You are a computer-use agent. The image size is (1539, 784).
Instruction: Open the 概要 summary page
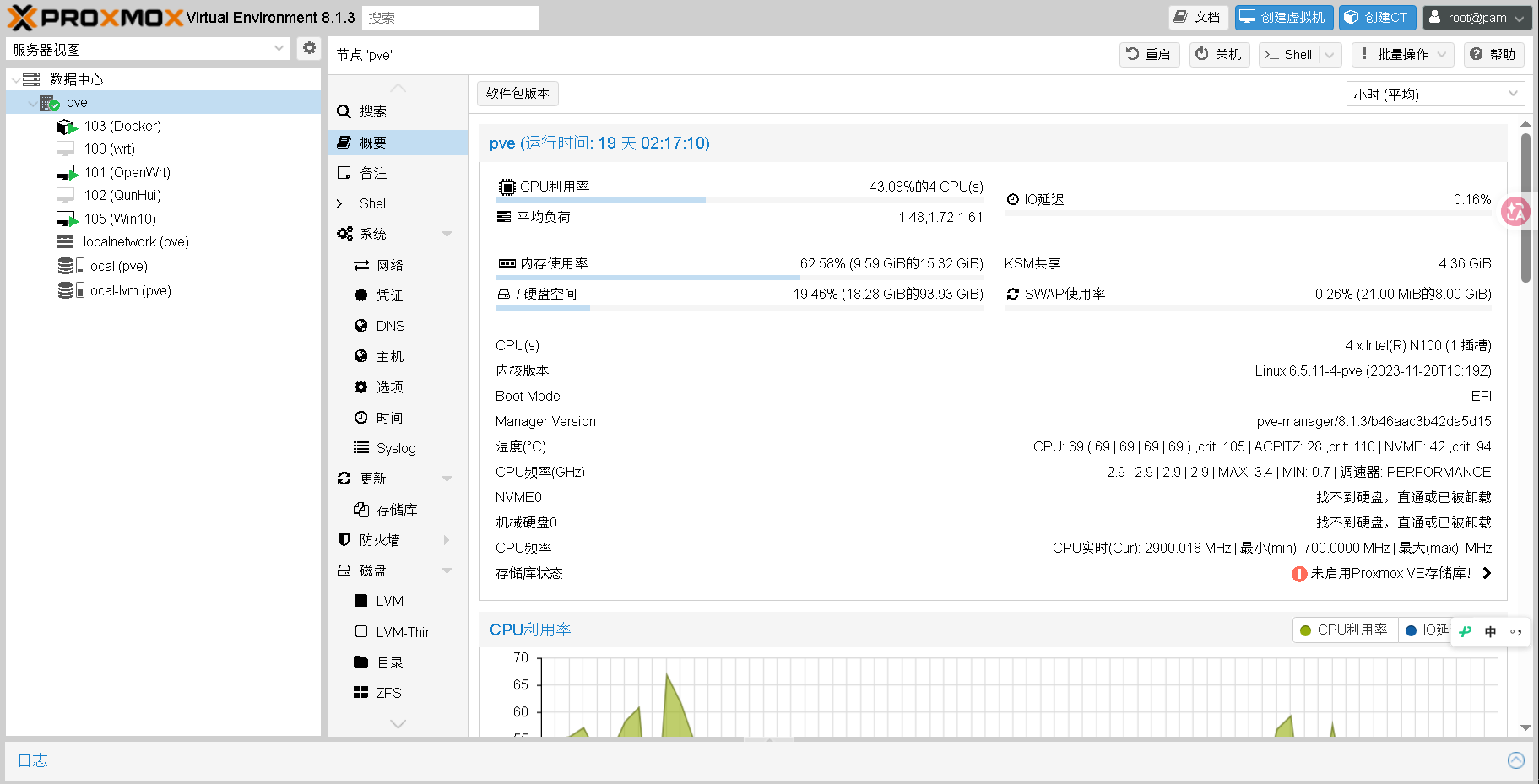pyautogui.click(x=397, y=143)
